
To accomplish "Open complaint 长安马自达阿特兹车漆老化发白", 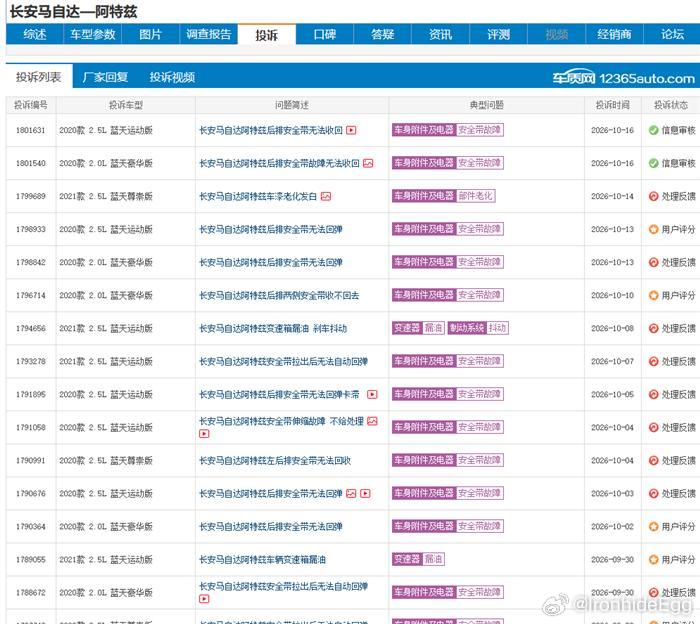I will tap(258, 196).
